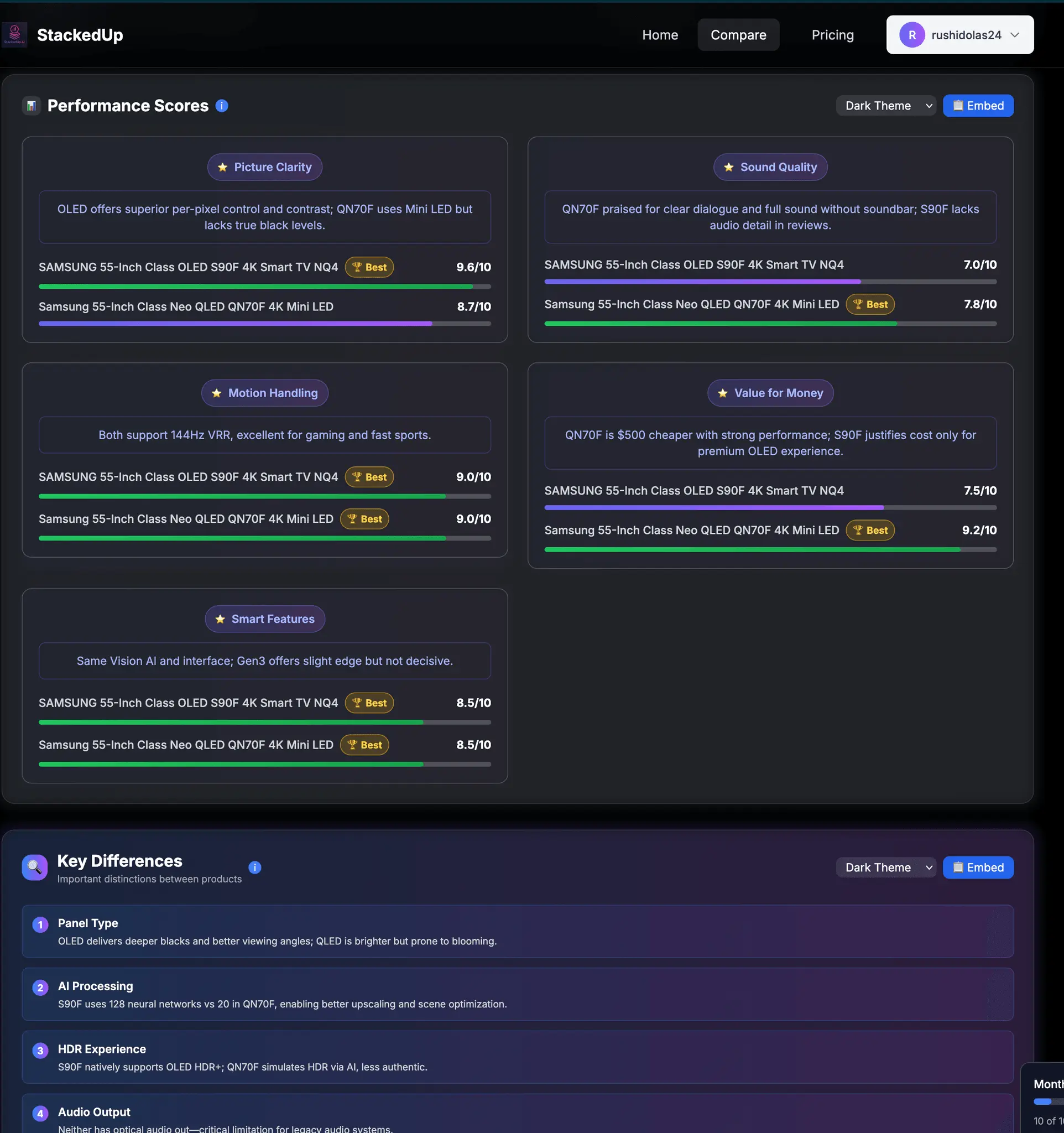
Task: Open the Pricing nav item
Action: 832,35
